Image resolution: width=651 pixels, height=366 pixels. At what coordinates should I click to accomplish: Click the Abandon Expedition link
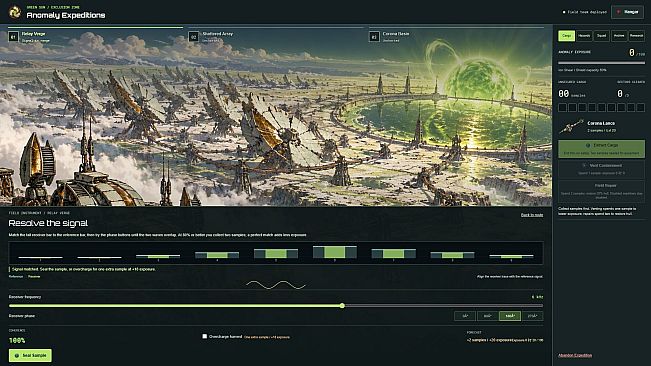pyautogui.click(x=575, y=355)
